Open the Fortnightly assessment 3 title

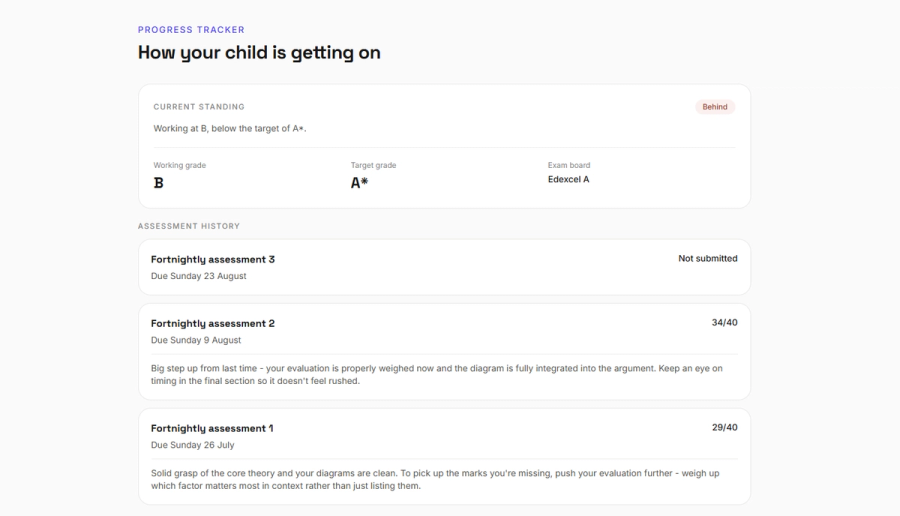click(213, 259)
